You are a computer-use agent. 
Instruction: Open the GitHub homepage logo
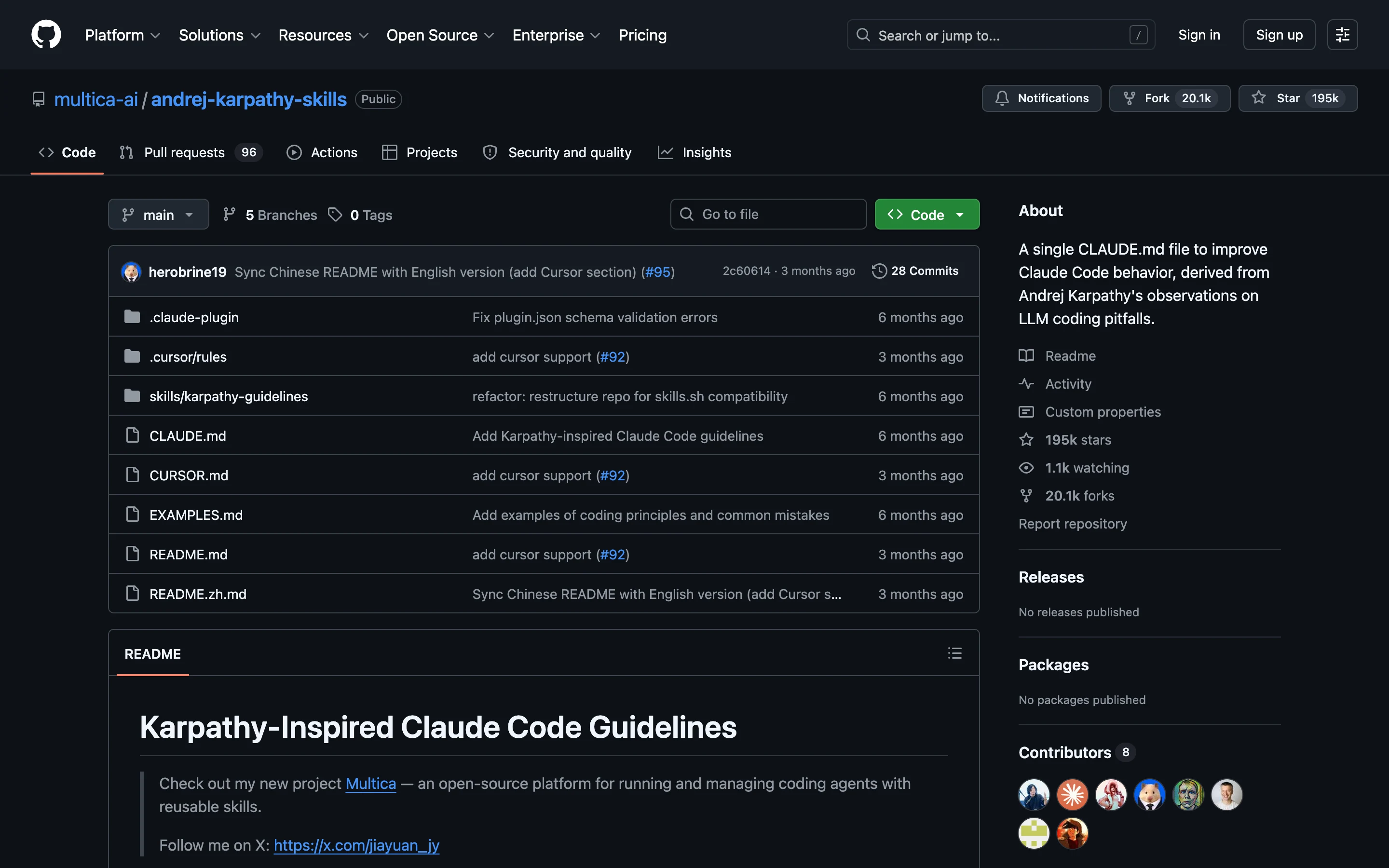(x=46, y=34)
